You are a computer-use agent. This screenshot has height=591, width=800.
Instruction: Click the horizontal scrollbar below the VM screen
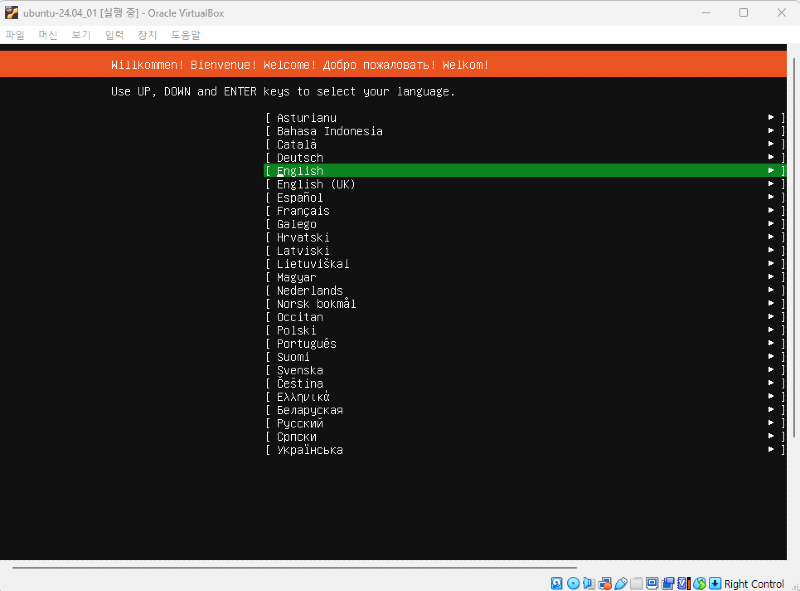(400, 568)
